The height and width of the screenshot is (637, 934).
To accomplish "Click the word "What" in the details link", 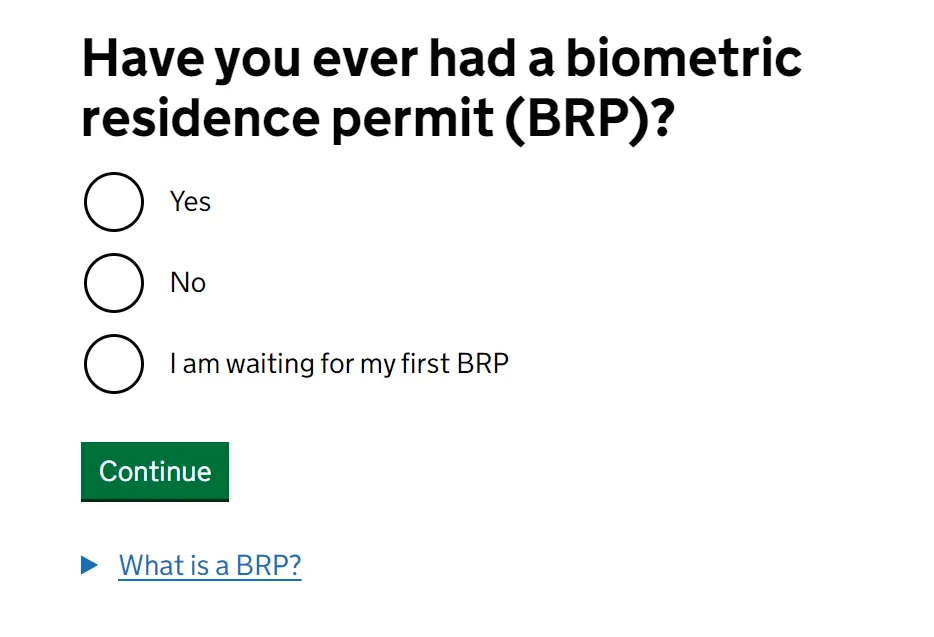I will coord(150,566).
